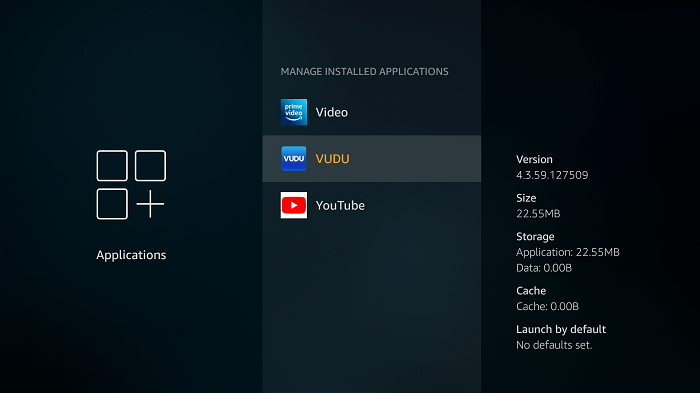Click the Prime Video app icon
Viewport: 700px width, 393px height.
pyautogui.click(x=294, y=112)
